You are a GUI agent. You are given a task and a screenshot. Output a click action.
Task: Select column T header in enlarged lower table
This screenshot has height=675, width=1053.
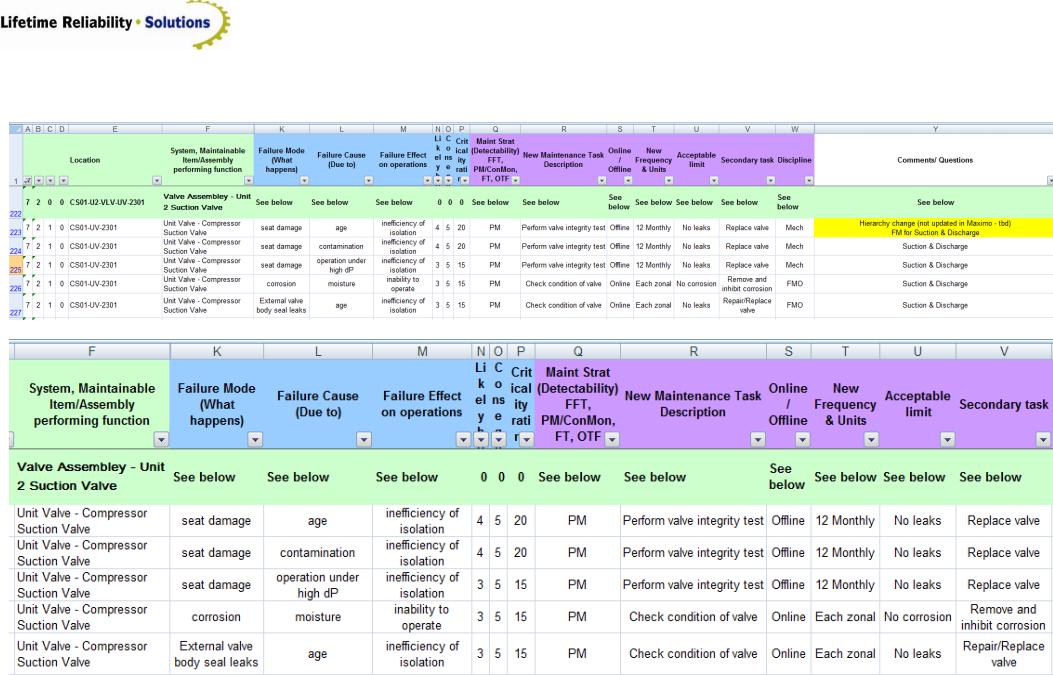(845, 351)
